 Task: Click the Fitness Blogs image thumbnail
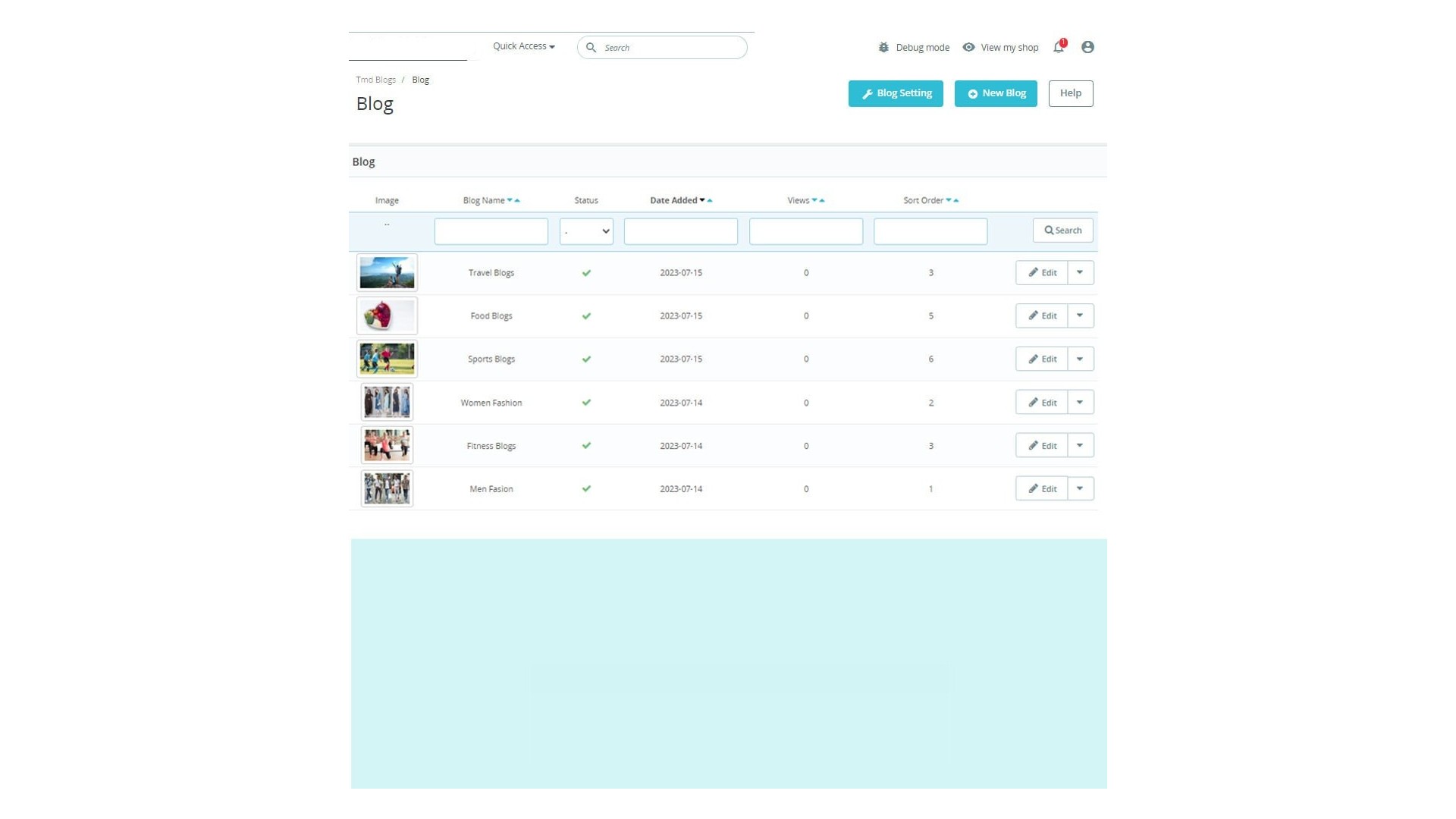387,445
